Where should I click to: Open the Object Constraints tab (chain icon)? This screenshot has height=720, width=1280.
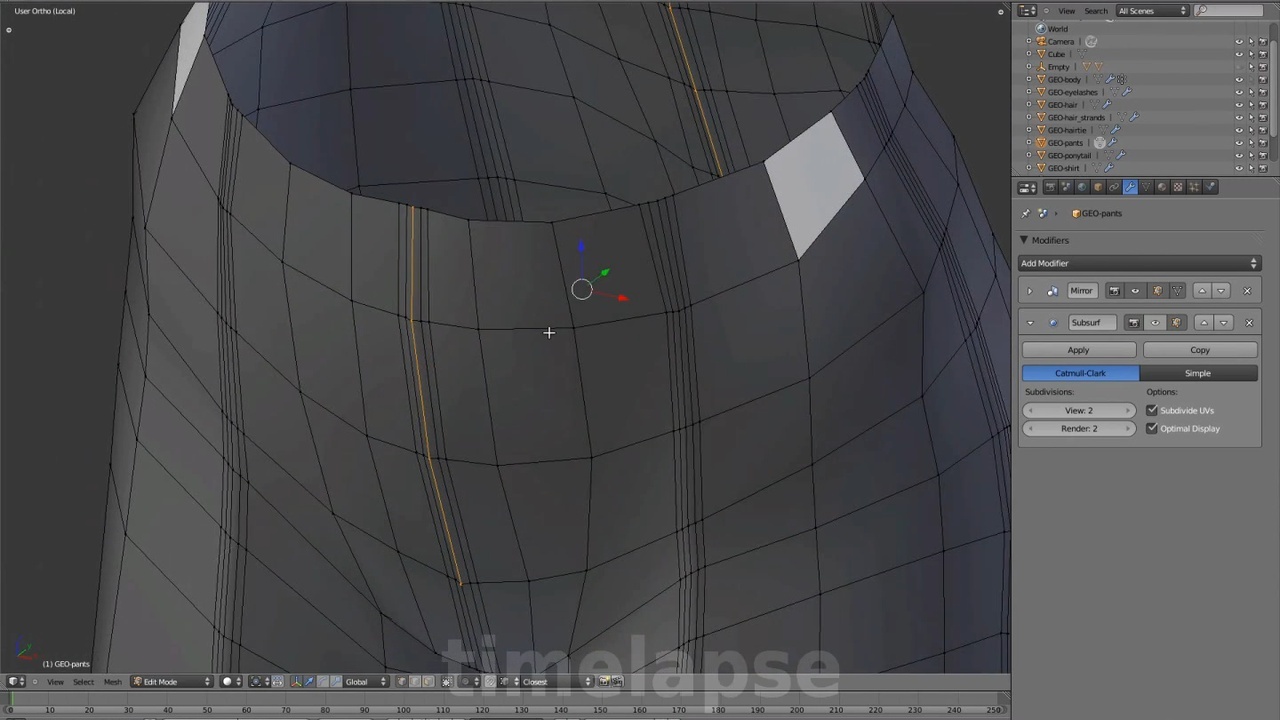pyautogui.click(x=1114, y=187)
